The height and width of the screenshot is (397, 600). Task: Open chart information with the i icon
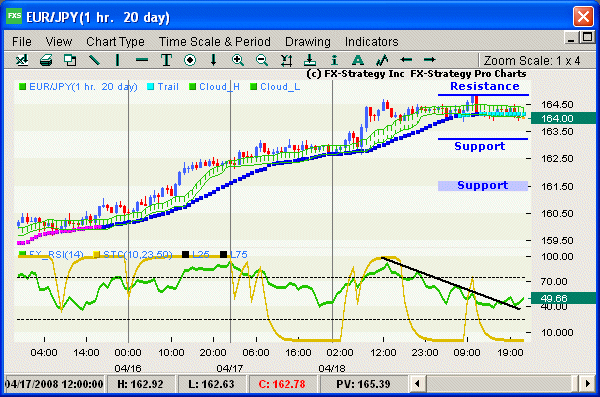click(334, 60)
